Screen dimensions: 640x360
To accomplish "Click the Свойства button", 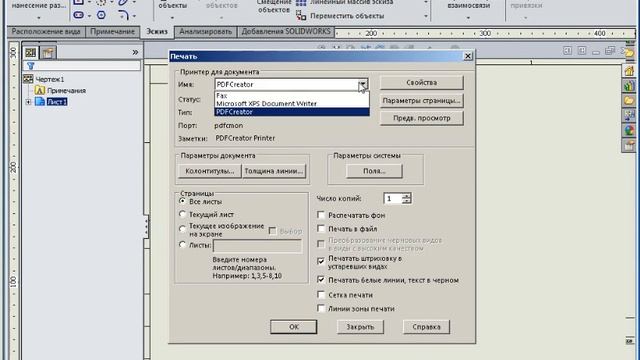I will pos(422,82).
